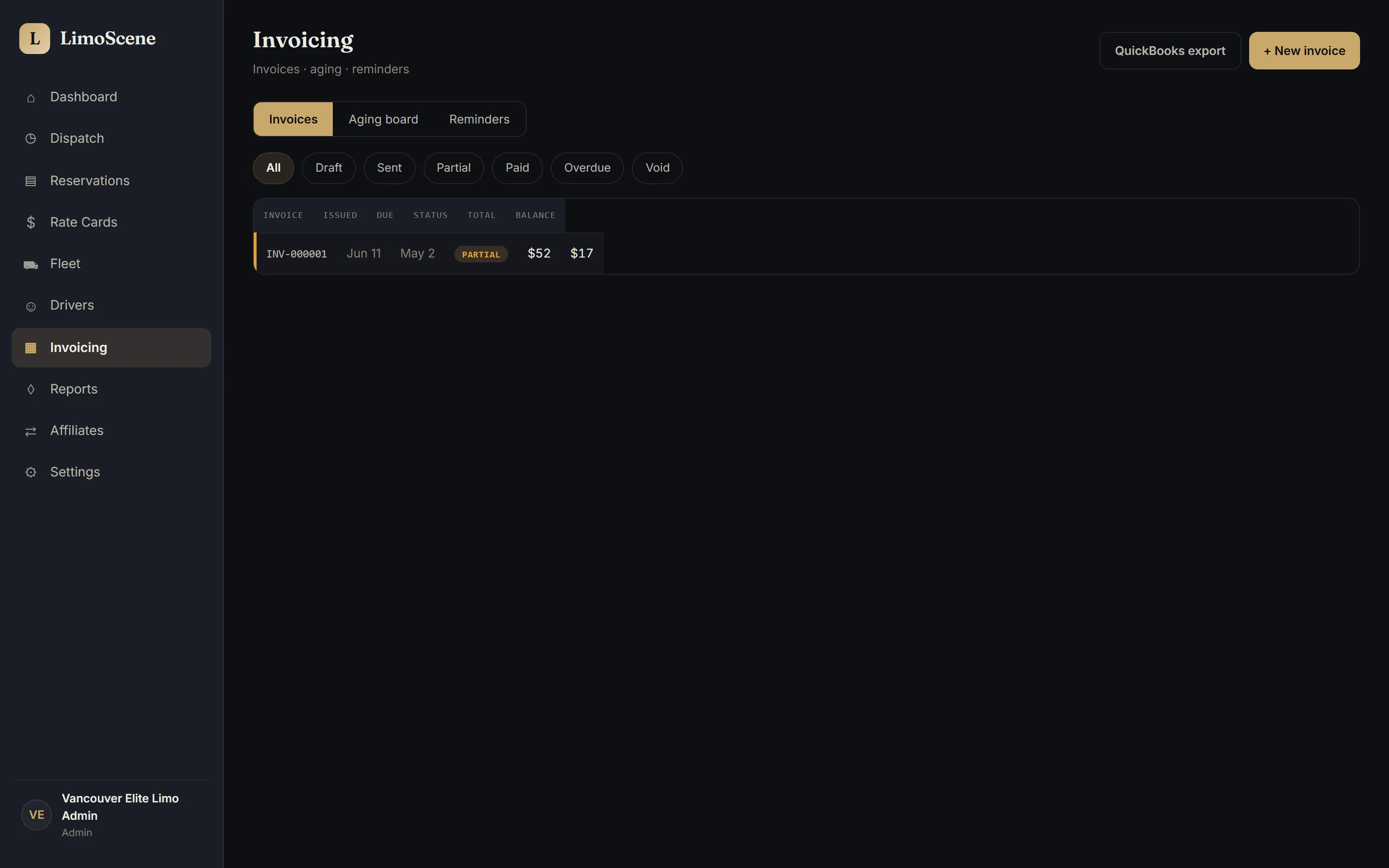
Task: Click the Fleet truck icon
Action: [31, 265]
